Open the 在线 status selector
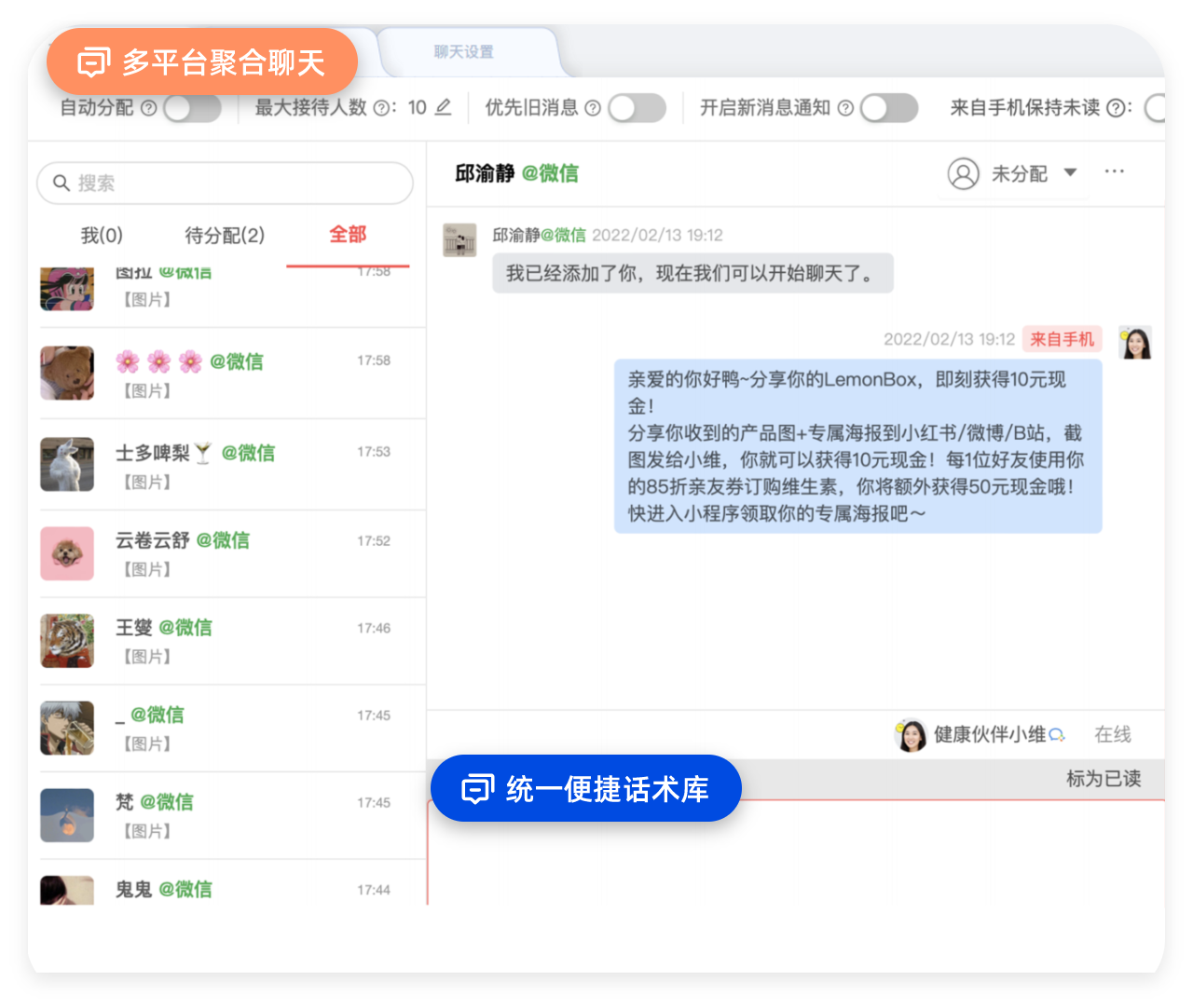 coord(1112,735)
